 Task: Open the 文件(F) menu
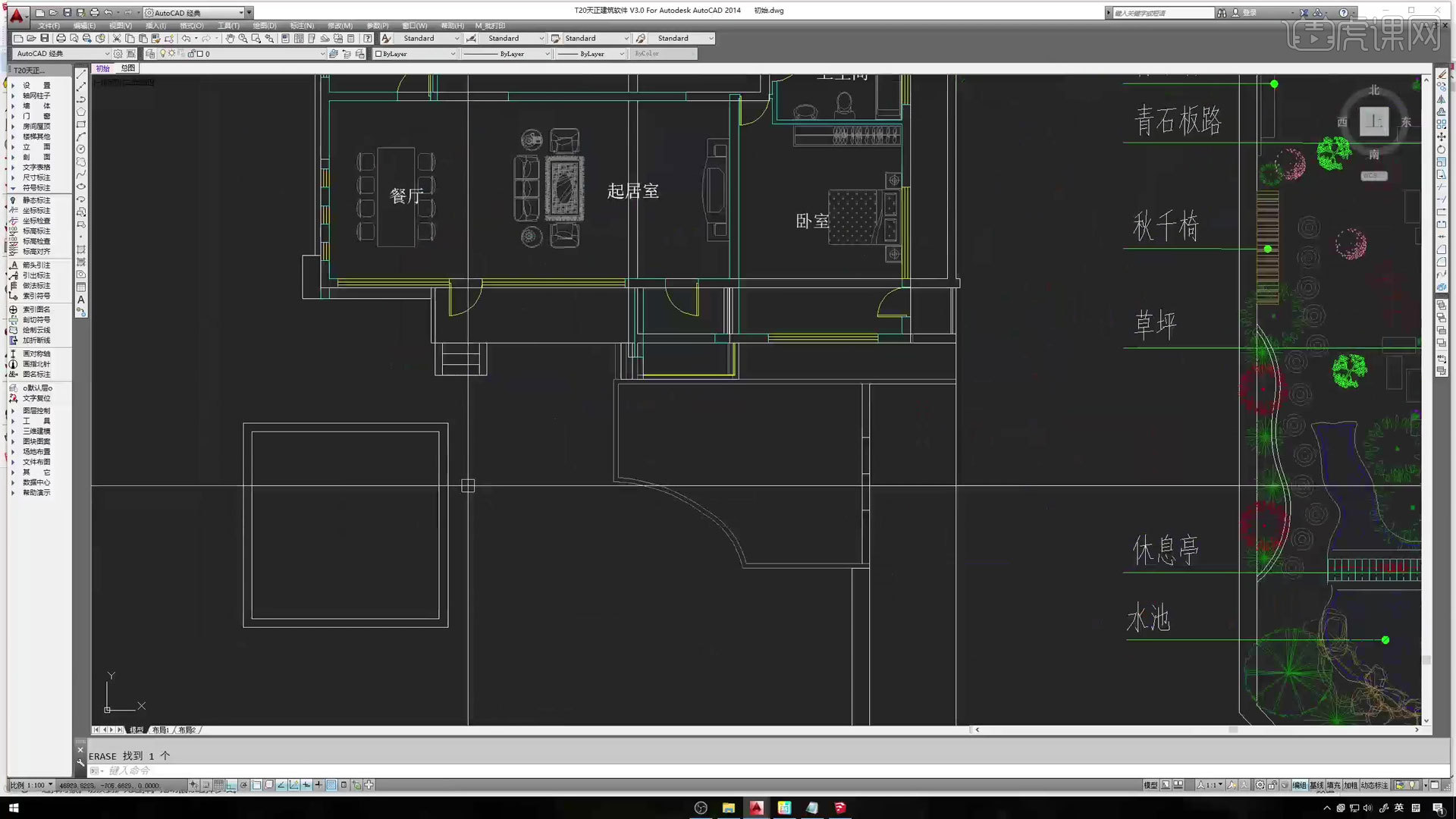[x=49, y=25]
